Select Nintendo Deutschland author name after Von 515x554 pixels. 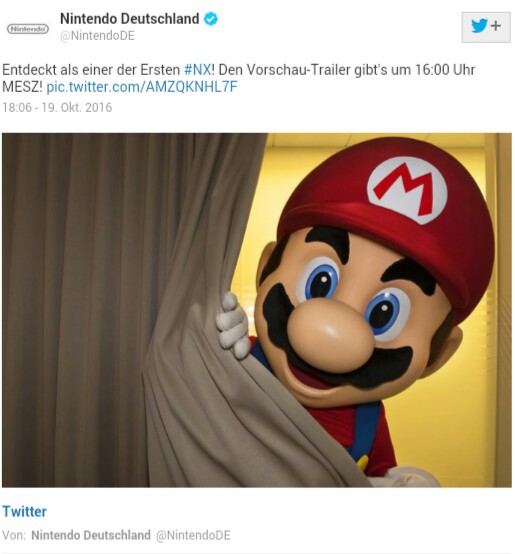91,535
